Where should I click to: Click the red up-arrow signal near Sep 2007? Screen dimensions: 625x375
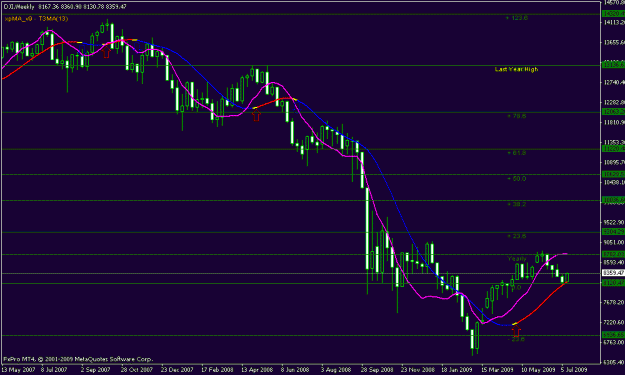click(106, 52)
